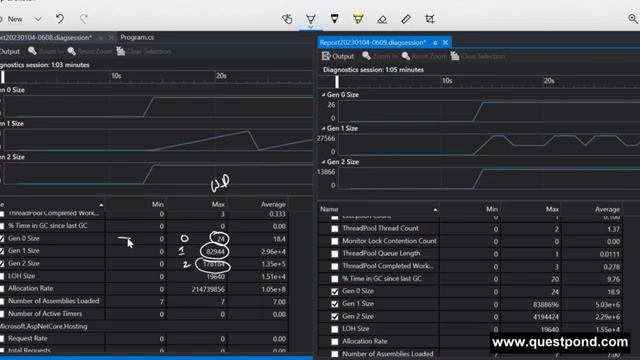Select the Report20230104-0609.diagsession tab

[x=373, y=42]
